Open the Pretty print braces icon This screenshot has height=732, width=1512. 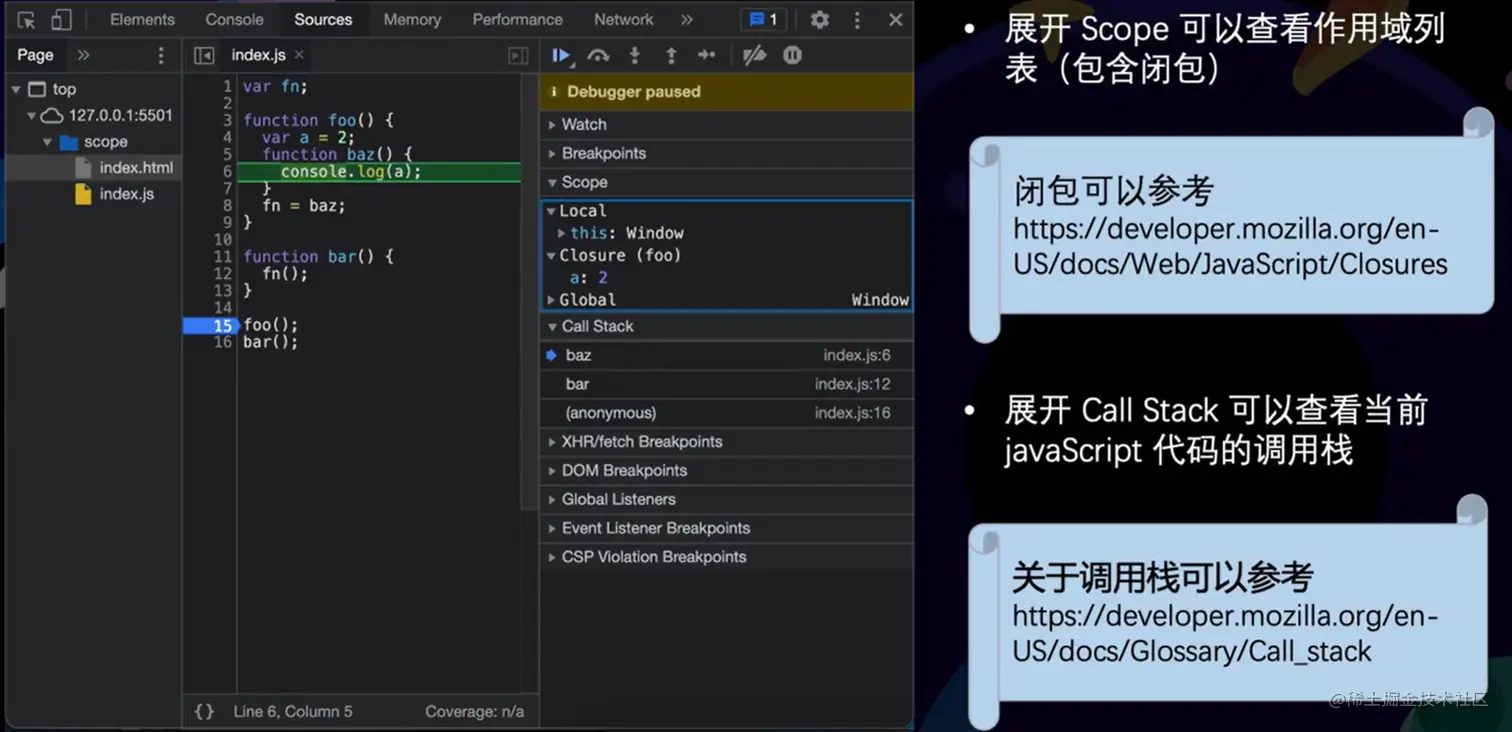[x=204, y=711]
